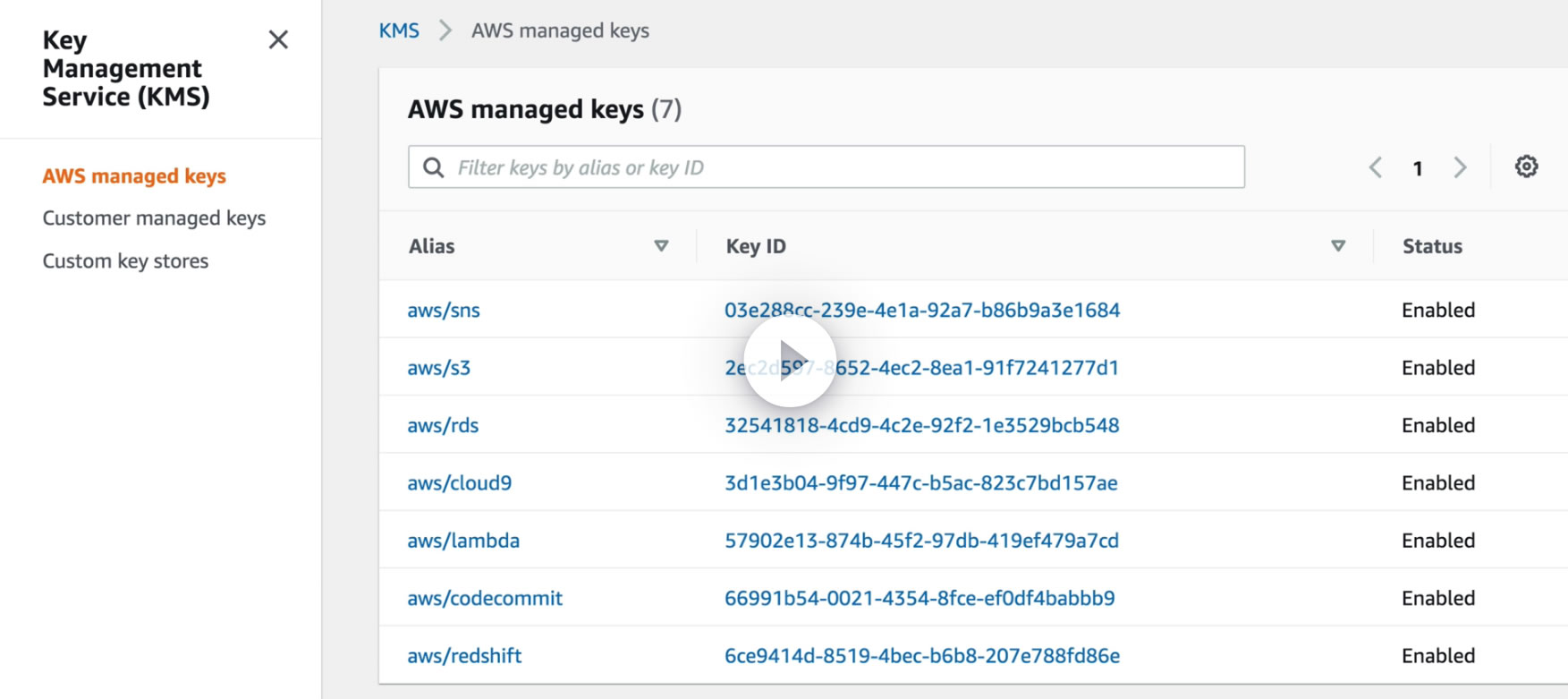
Task: Select page number 1 in pagination
Action: pyautogui.click(x=1418, y=168)
